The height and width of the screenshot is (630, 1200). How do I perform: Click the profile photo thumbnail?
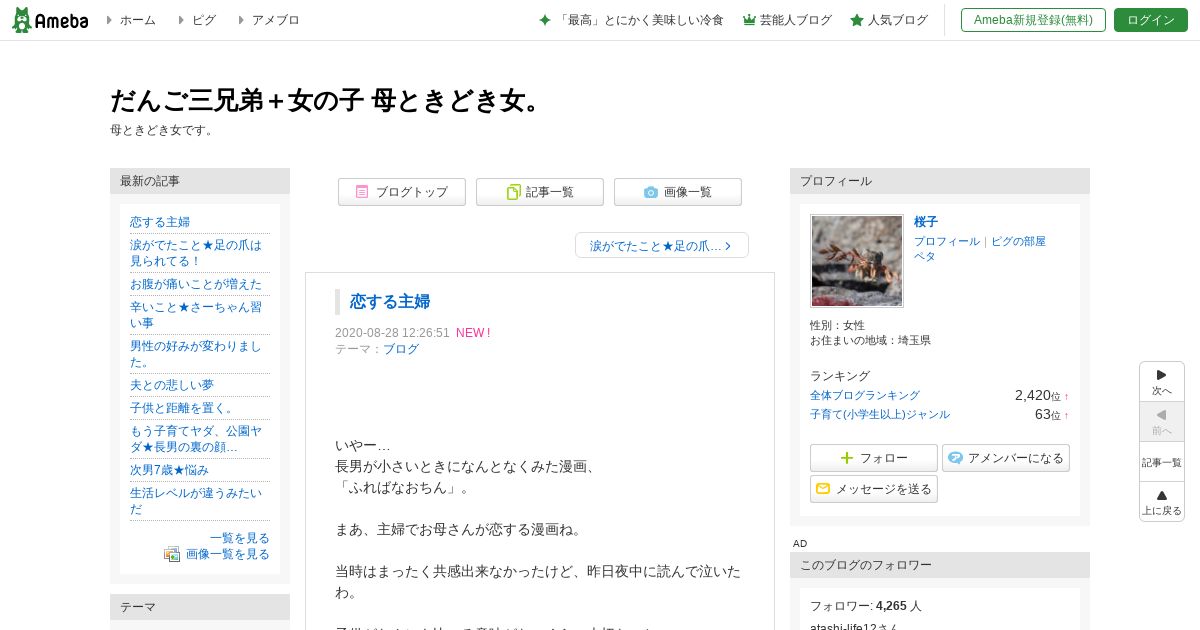pos(857,261)
